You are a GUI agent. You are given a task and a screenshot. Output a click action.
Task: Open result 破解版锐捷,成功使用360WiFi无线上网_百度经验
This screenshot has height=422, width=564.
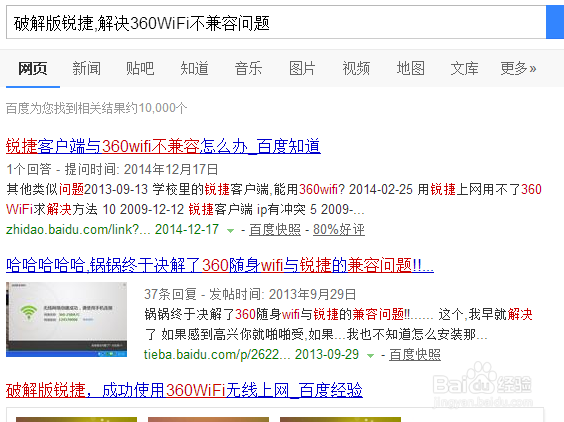click(184, 390)
